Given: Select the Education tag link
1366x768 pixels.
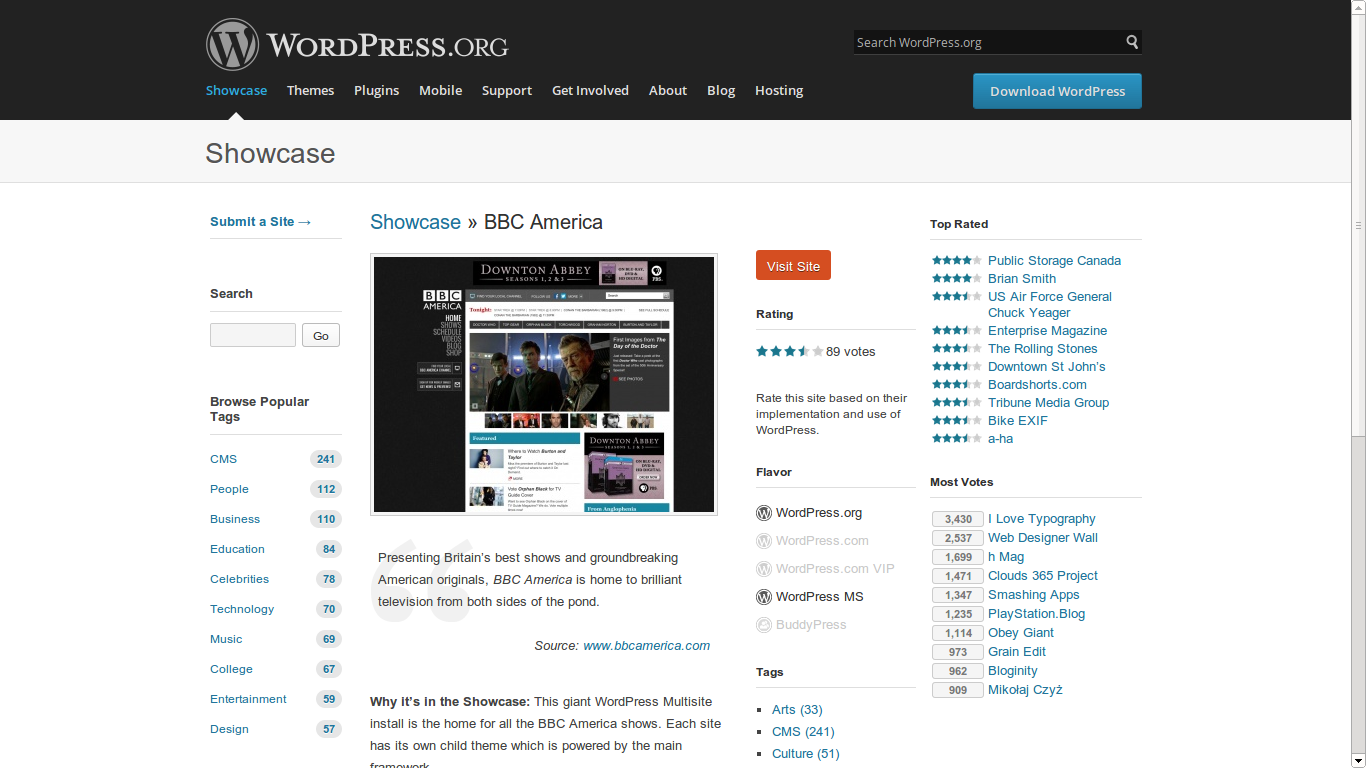Looking at the screenshot, I should click(237, 549).
